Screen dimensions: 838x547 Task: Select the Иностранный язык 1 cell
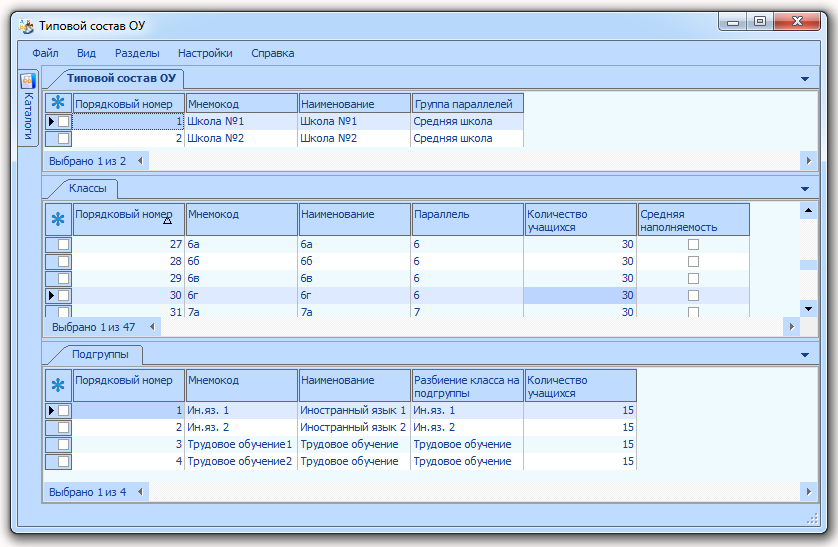tap(354, 411)
